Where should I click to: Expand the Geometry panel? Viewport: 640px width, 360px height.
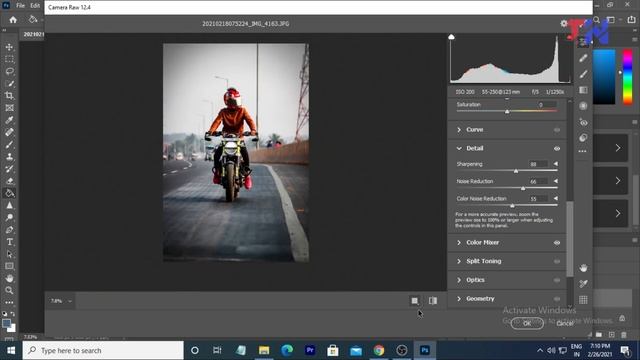click(459, 299)
